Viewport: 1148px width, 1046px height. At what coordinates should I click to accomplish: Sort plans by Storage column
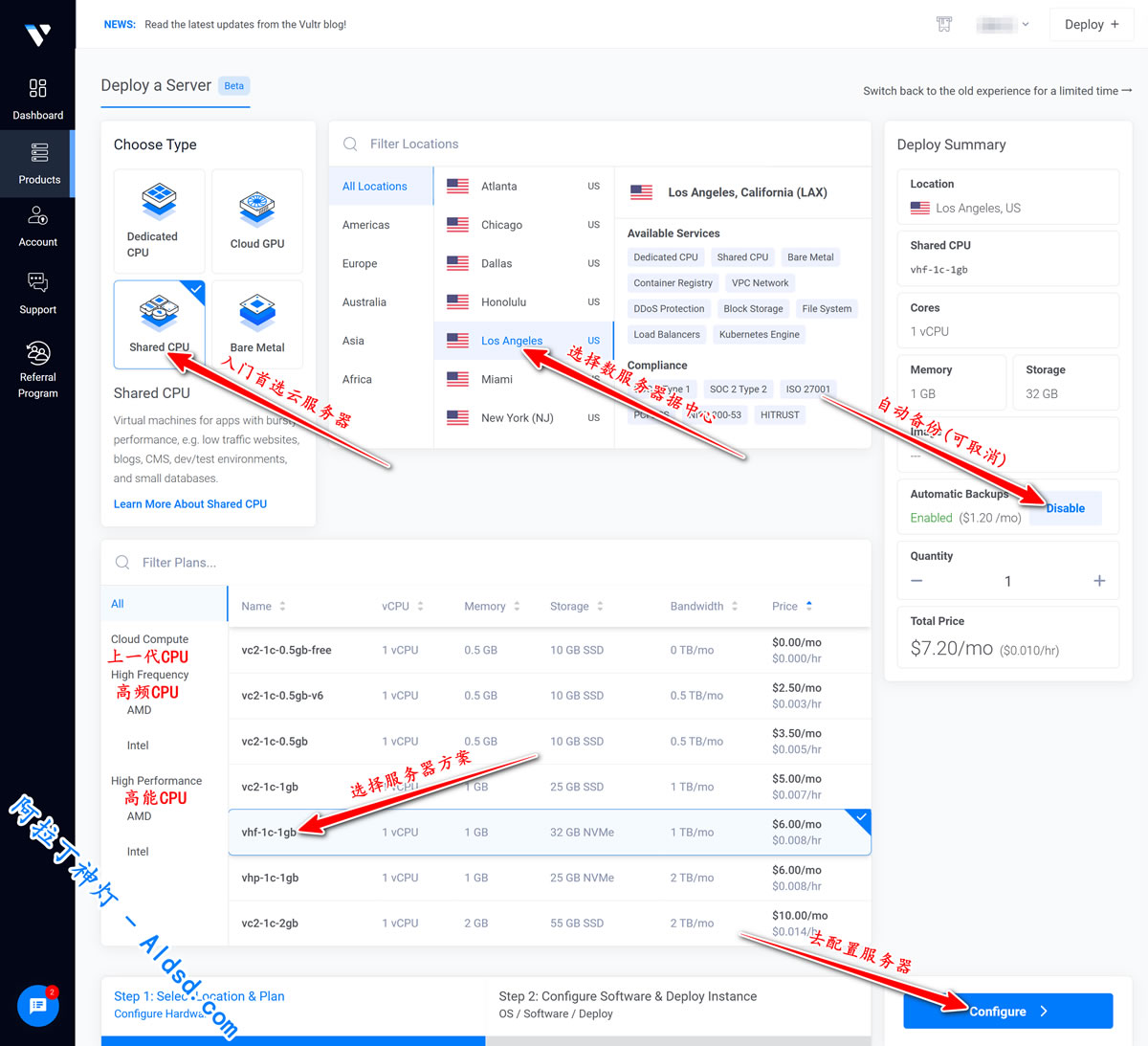576,606
